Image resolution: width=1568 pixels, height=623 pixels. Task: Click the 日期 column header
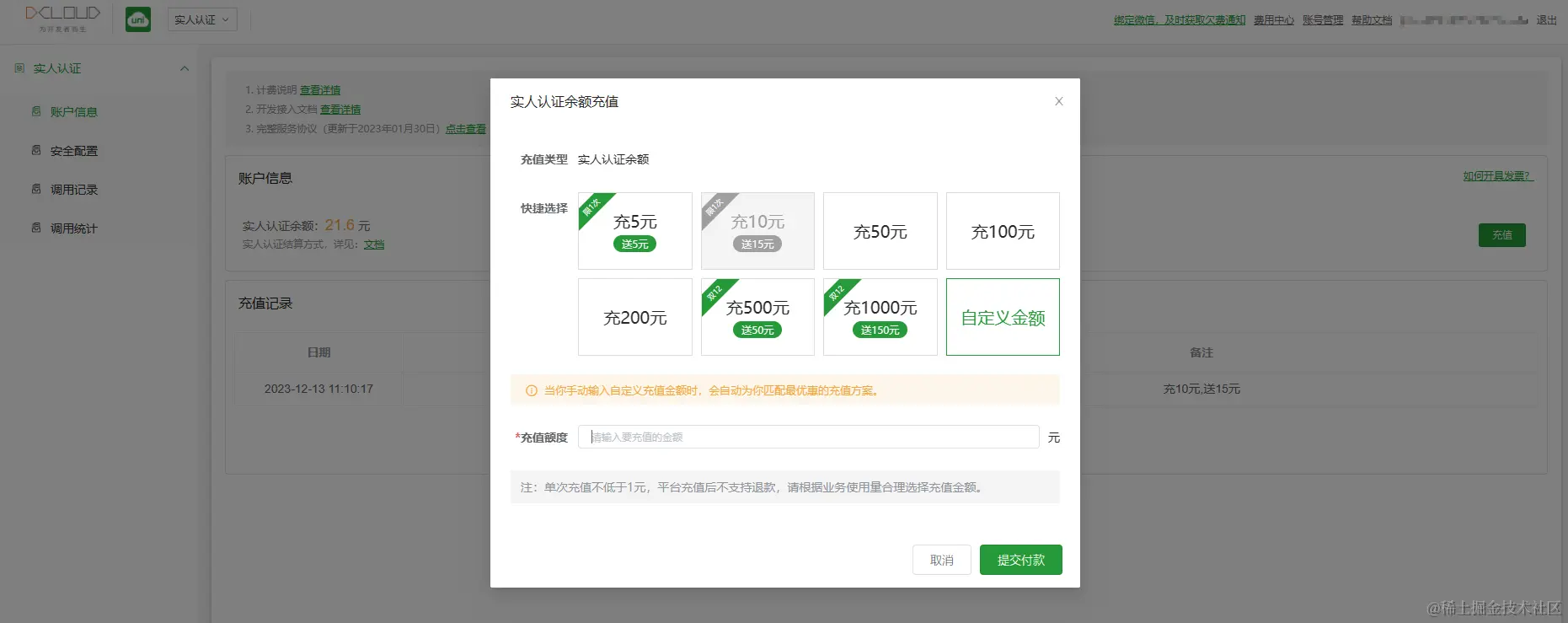click(x=318, y=352)
